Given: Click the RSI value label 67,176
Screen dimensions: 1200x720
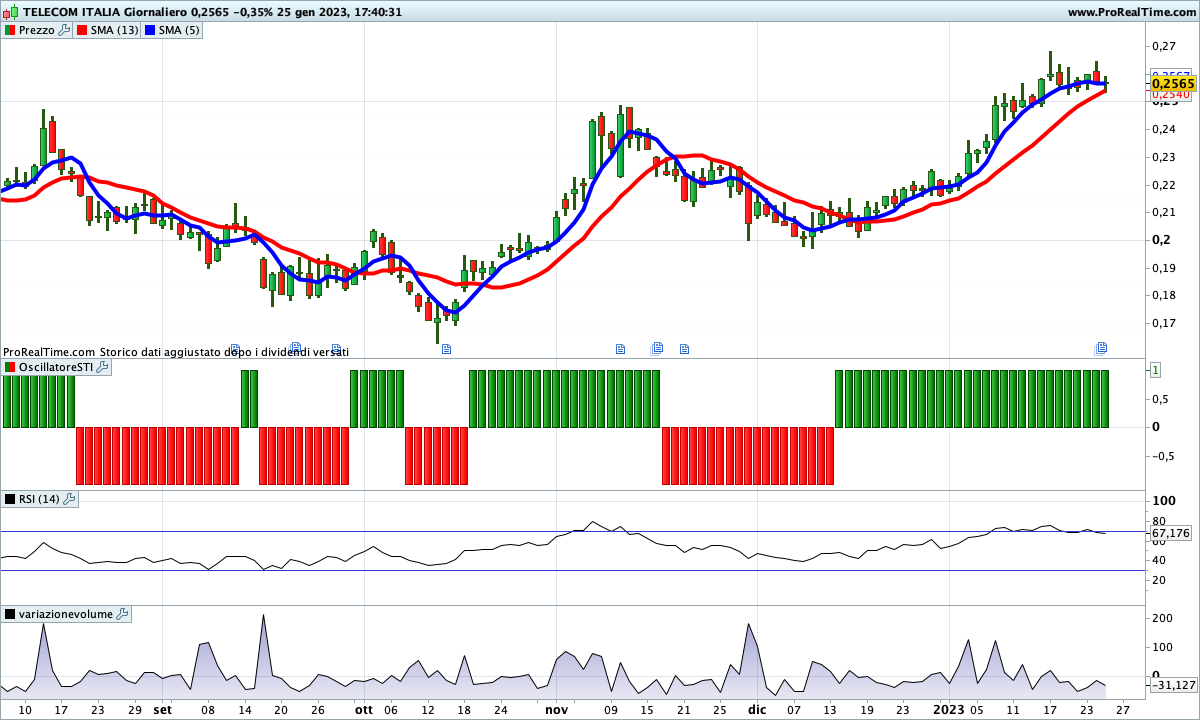Looking at the screenshot, I should [x=1171, y=534].
